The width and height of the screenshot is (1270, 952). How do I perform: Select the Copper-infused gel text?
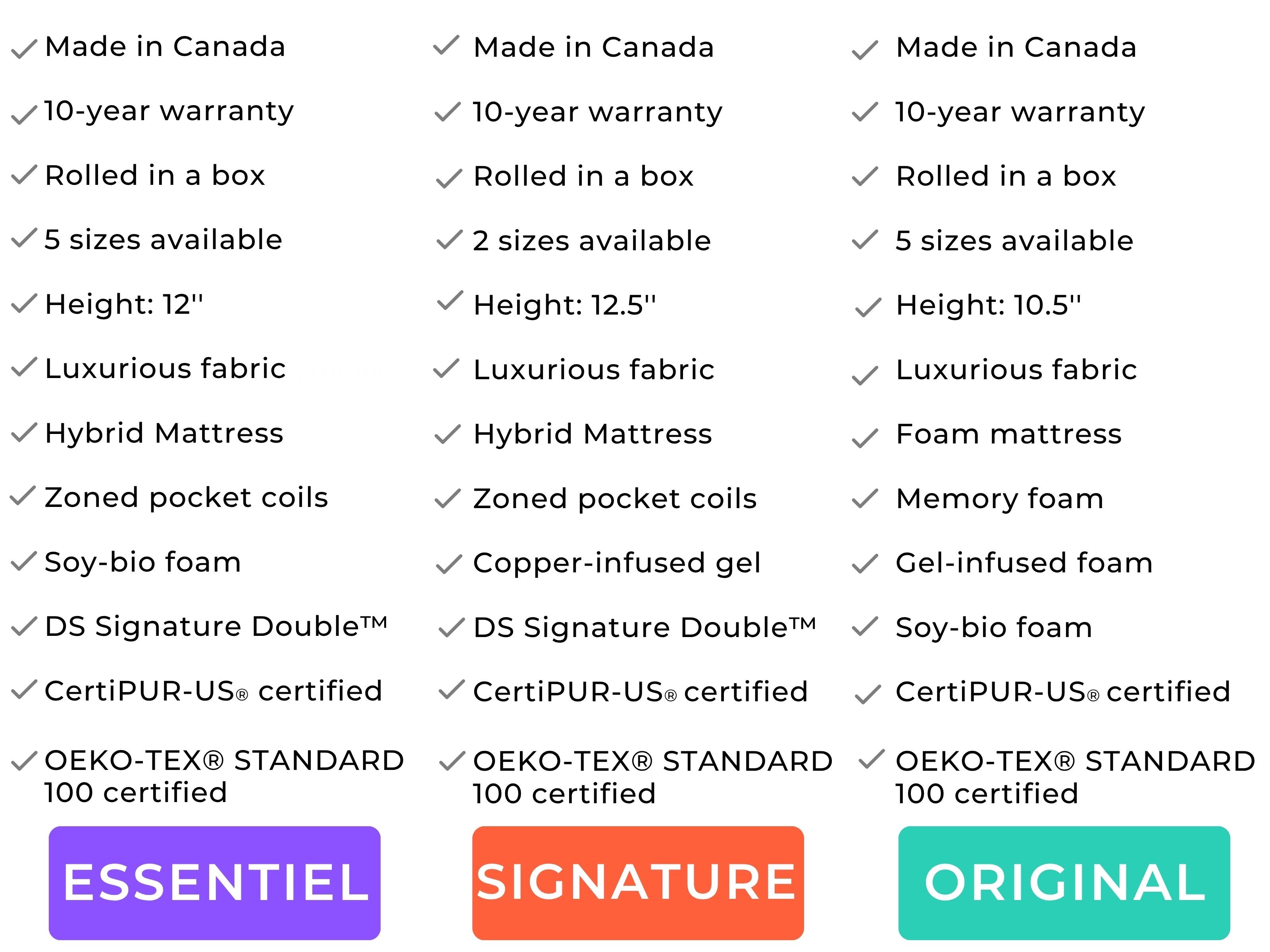[617, 564]
